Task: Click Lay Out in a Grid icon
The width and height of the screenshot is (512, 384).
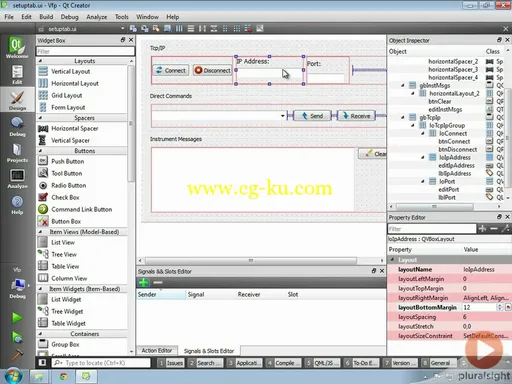Action: point(237,29)
